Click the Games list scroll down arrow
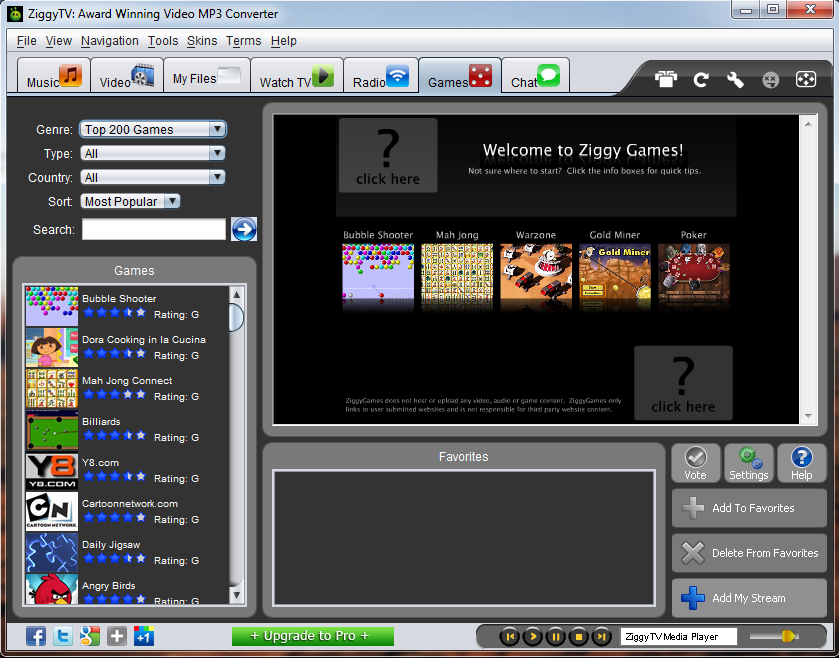The image size is (839, 658). pyautogui.click(x=237, y=595)
